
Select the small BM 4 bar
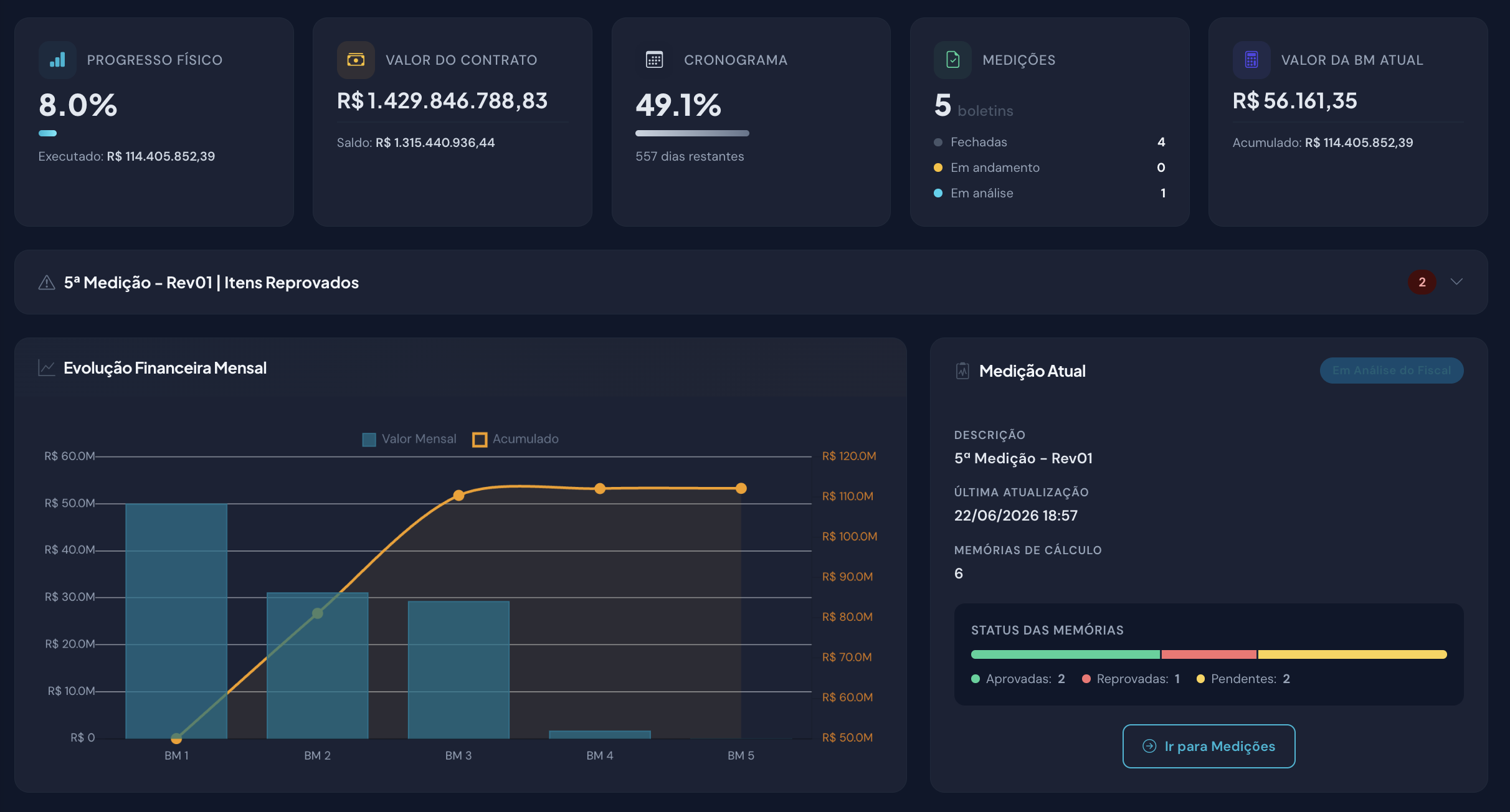pos(600,735)
